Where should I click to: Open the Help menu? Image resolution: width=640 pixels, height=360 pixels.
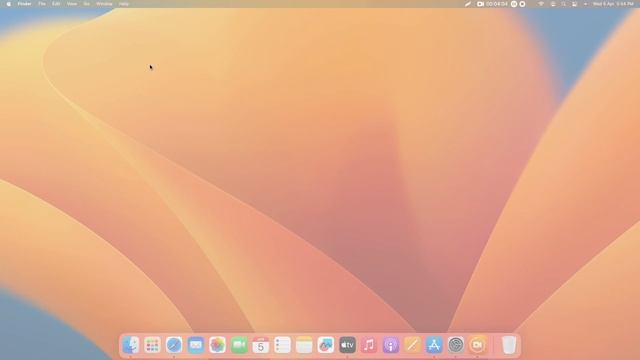pos(124,4)
